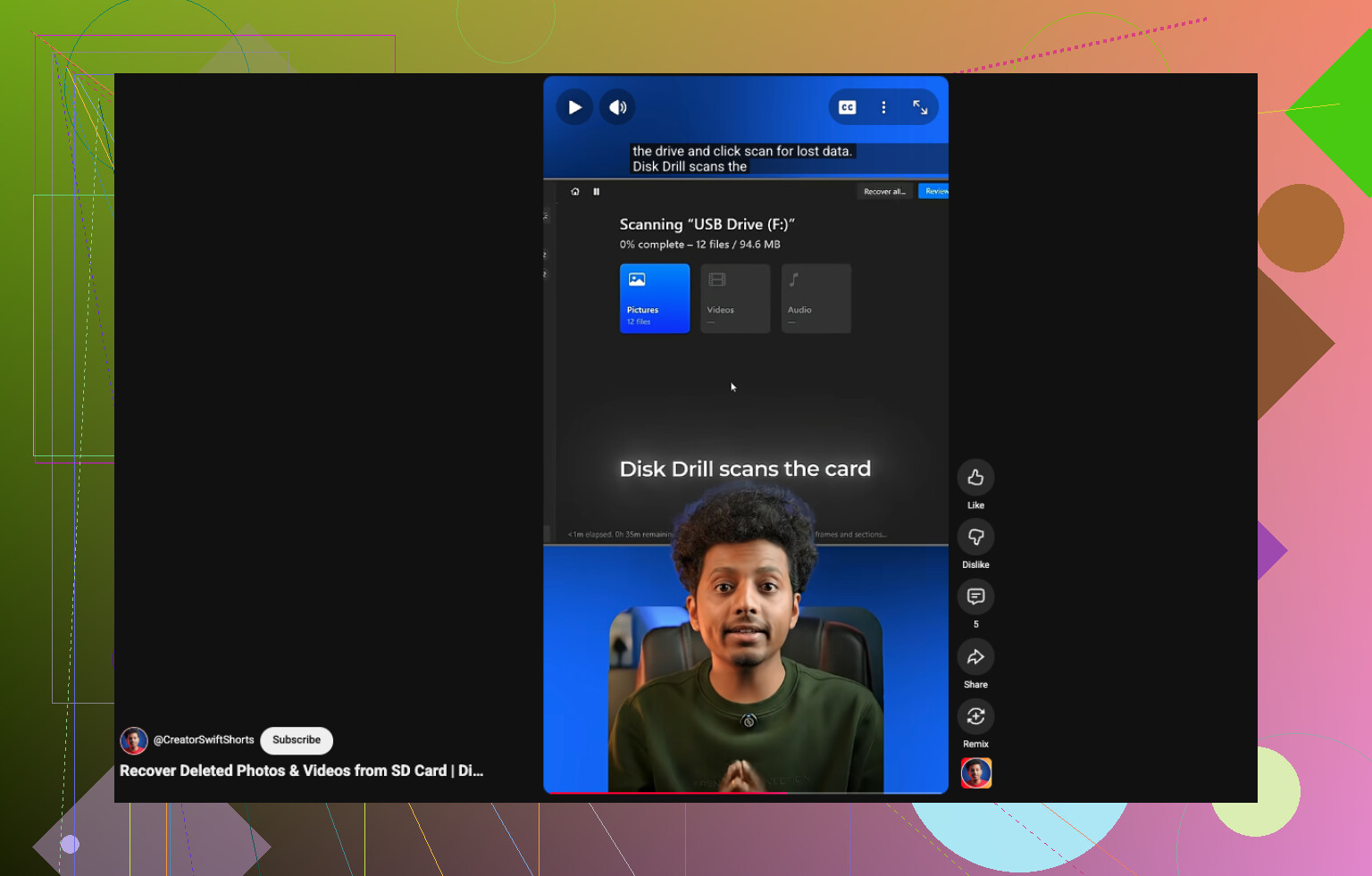Open the three-dot more options menu

(883, 107)
